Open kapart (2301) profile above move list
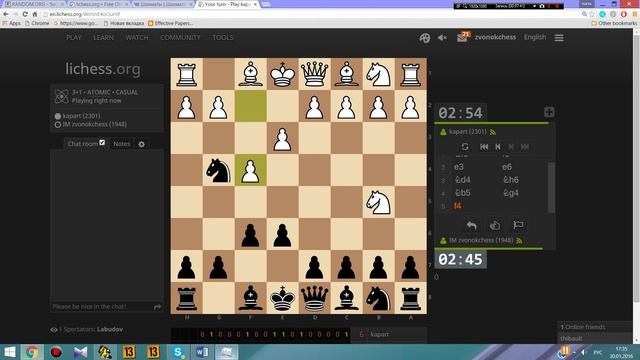 pos(467,132)
